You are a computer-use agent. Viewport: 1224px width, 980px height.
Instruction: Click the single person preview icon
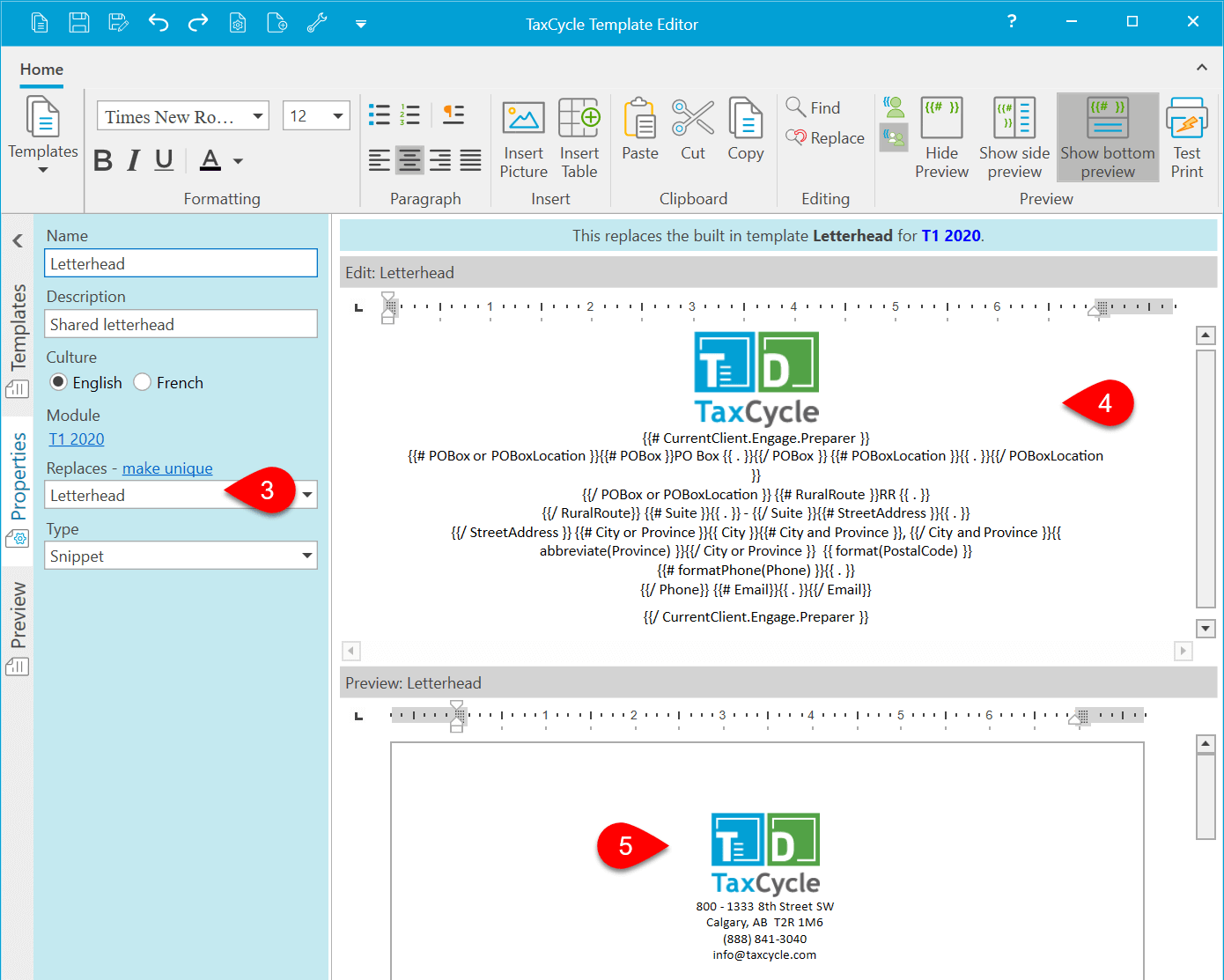pos(894,107)
